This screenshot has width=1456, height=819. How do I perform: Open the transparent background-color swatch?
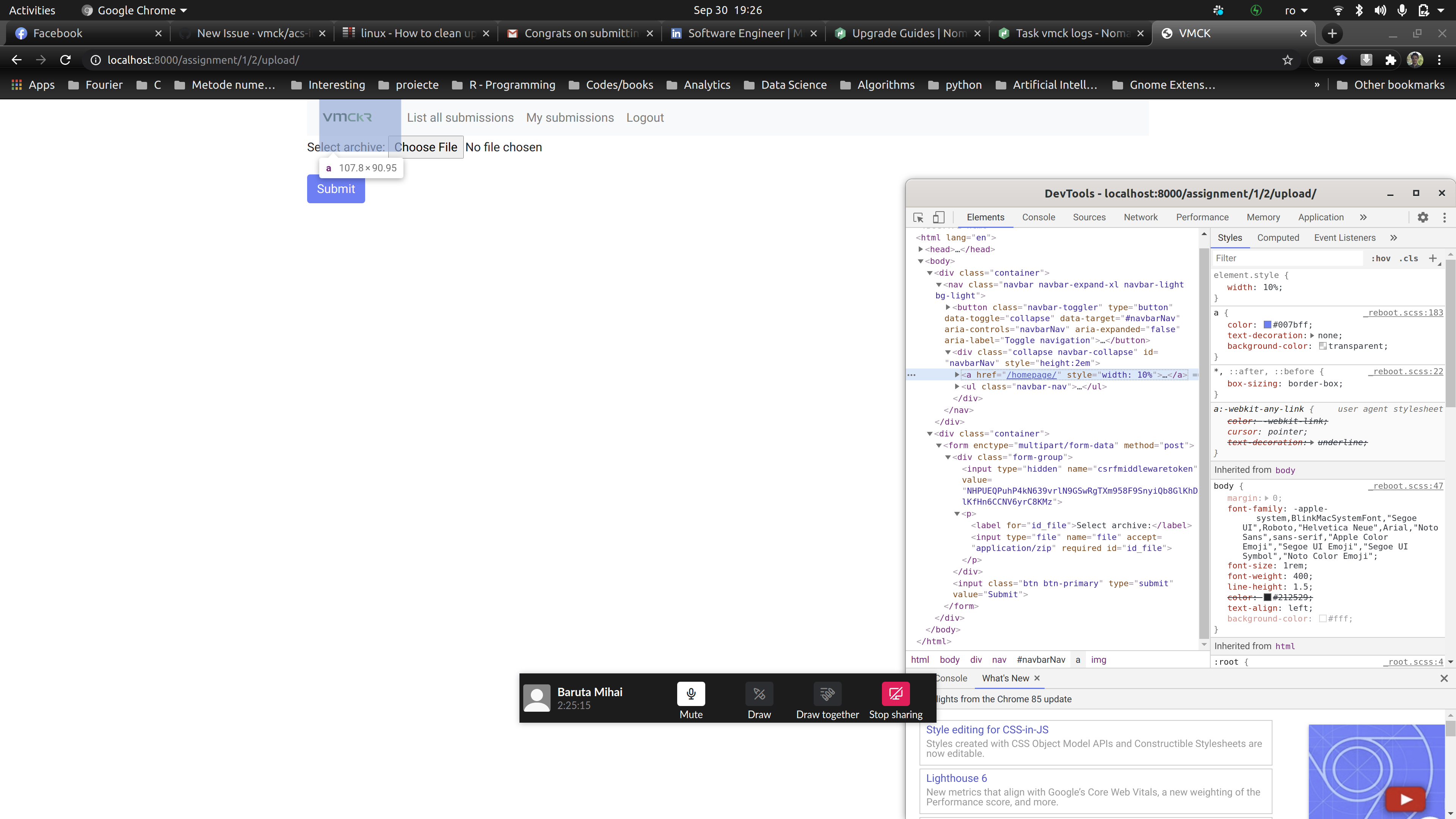pyautogui.click(x=1323, y=346)
